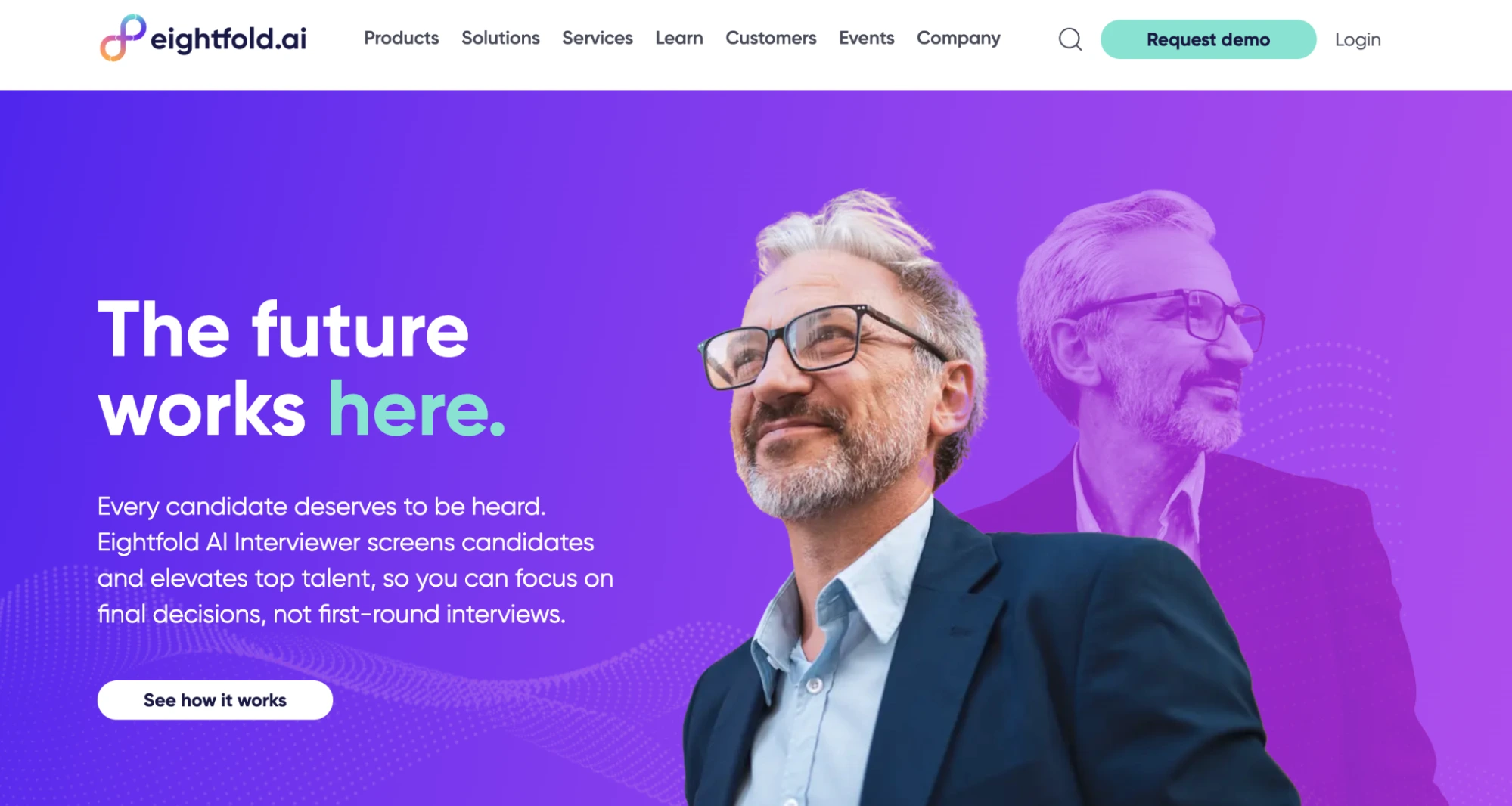This screenshot has width=1512, height=806.
Task: Expand the Company navigation dropdown
Action: pyautogui.click(x=958, y=38)
